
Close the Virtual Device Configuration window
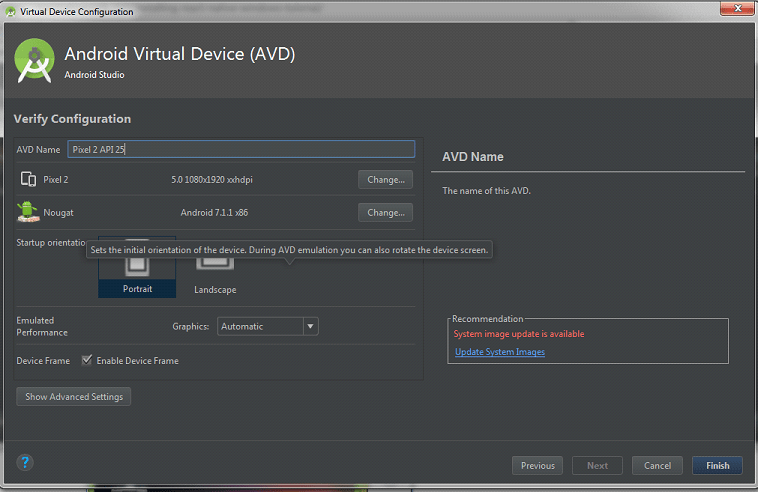coord(737,8)
